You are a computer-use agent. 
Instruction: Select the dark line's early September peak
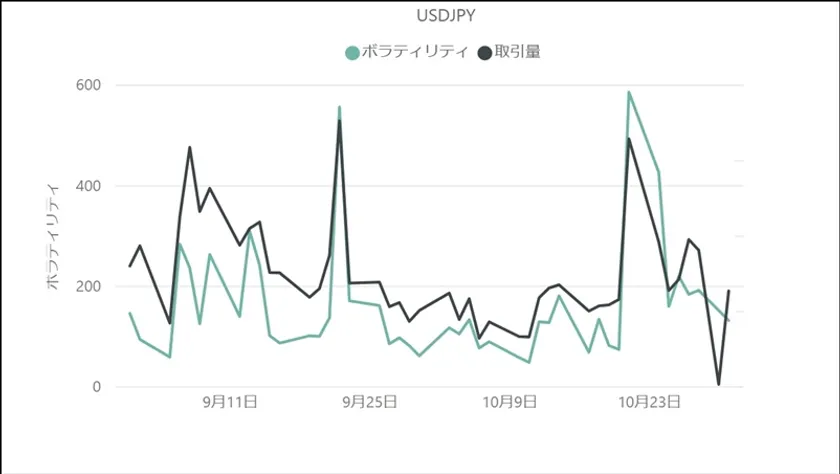pos(189,148)
